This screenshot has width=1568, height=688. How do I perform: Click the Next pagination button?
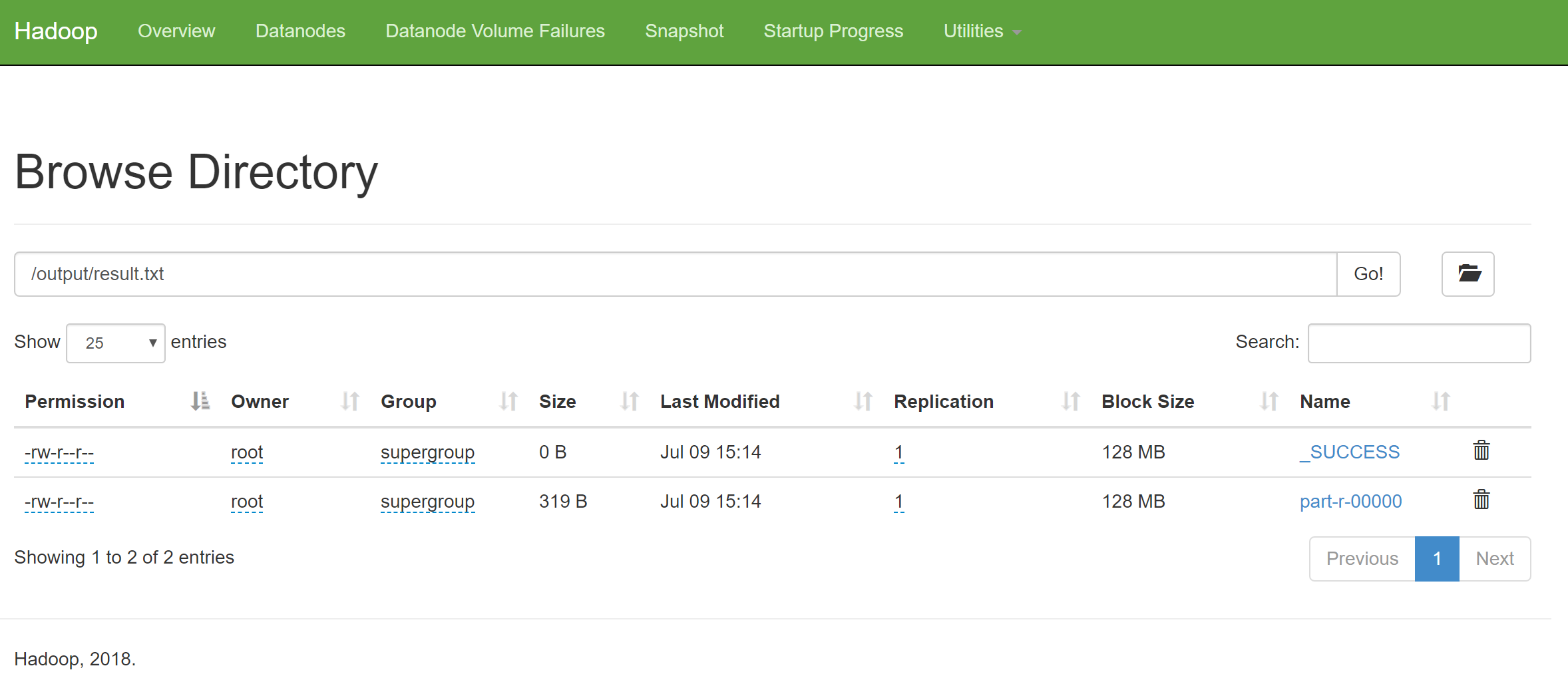coord(1495,558)
